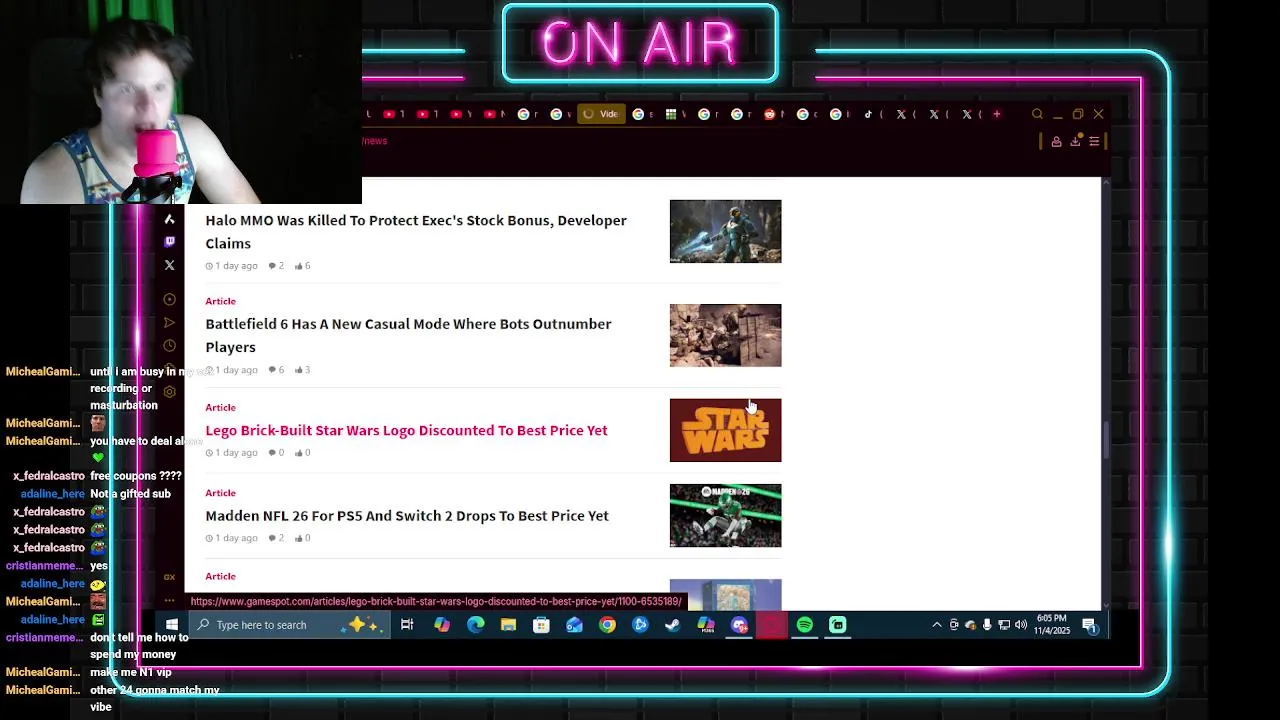The image size is (1280, 720).
Task: Open the Windows notification center icon
Action: [1089, 625]
